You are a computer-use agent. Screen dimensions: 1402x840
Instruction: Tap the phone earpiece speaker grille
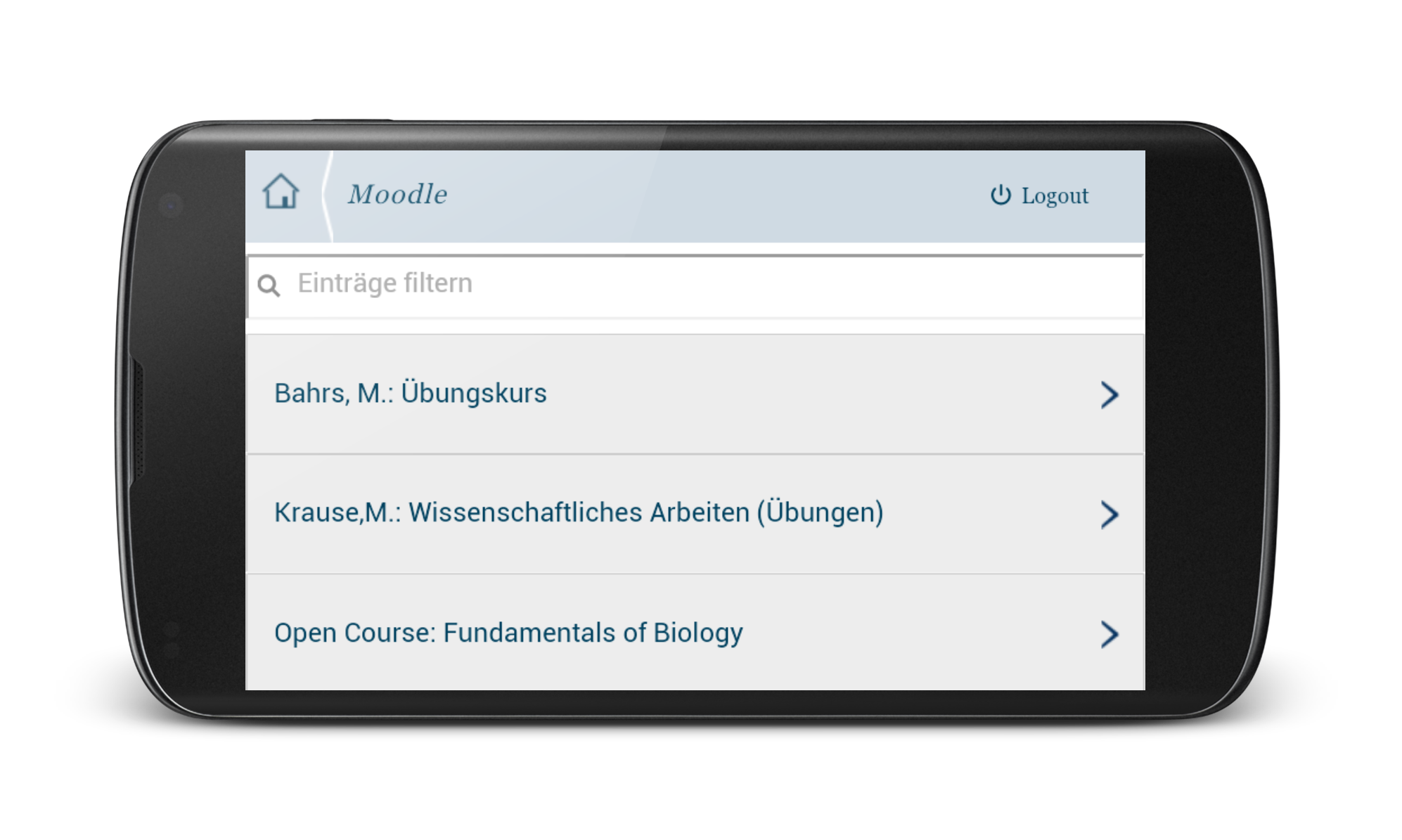[x=139, y=421]
